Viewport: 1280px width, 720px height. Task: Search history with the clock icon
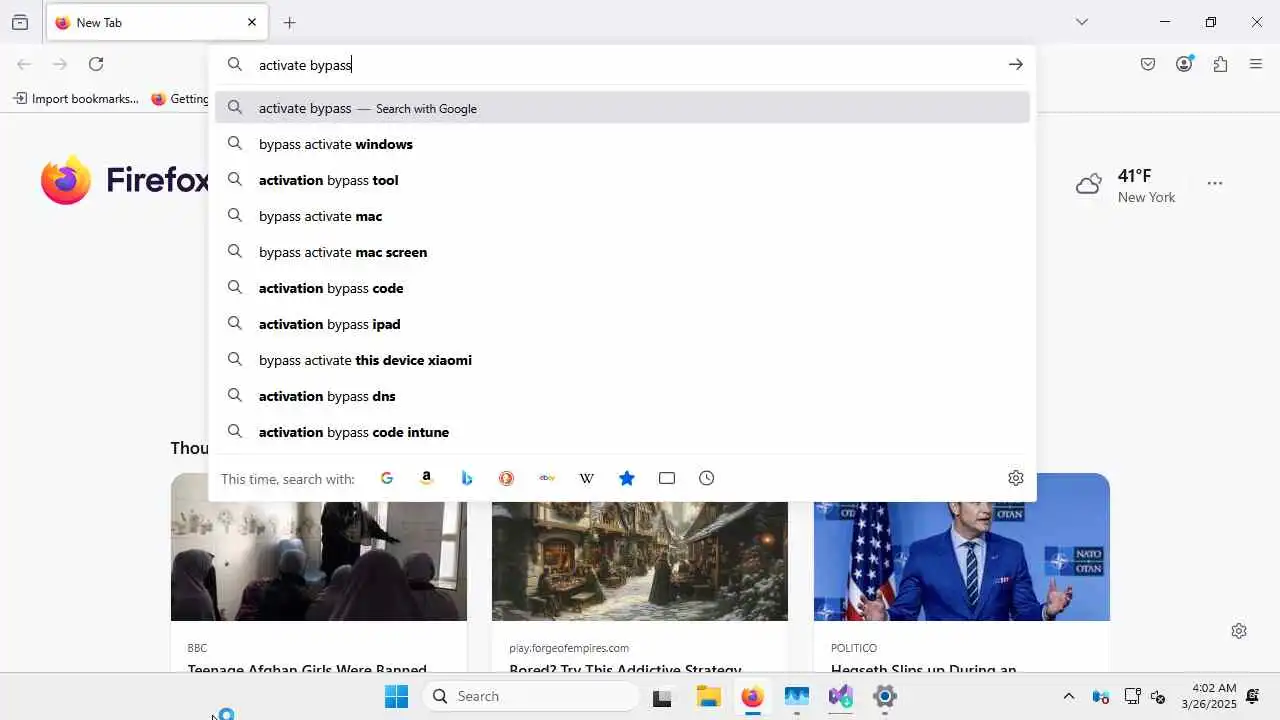(707, 478)
